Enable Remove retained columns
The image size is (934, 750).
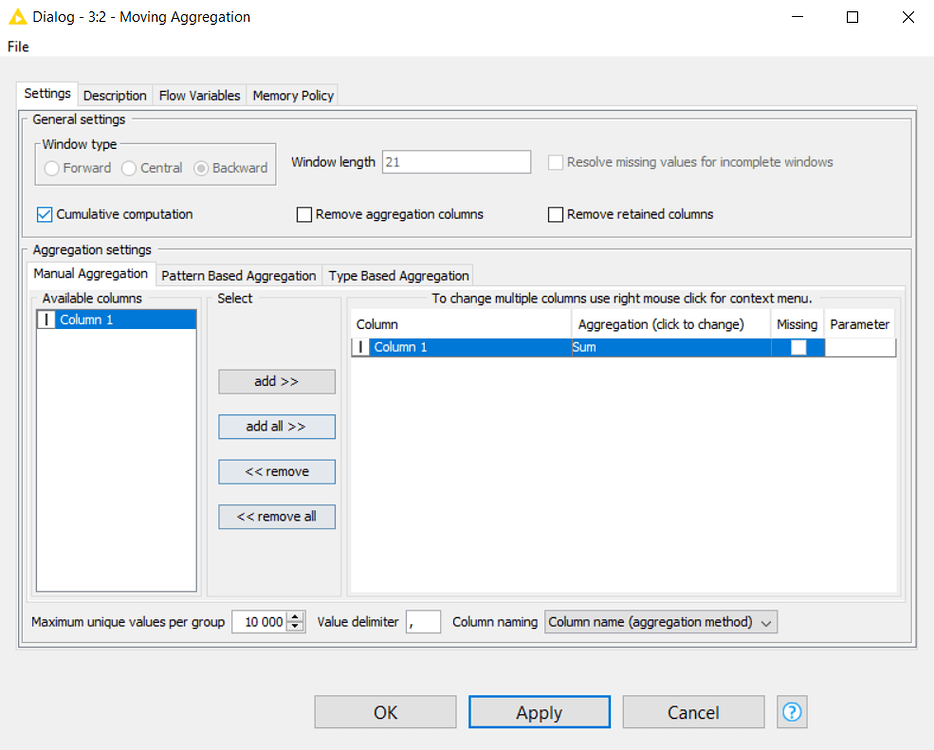(x=555, y=214)
